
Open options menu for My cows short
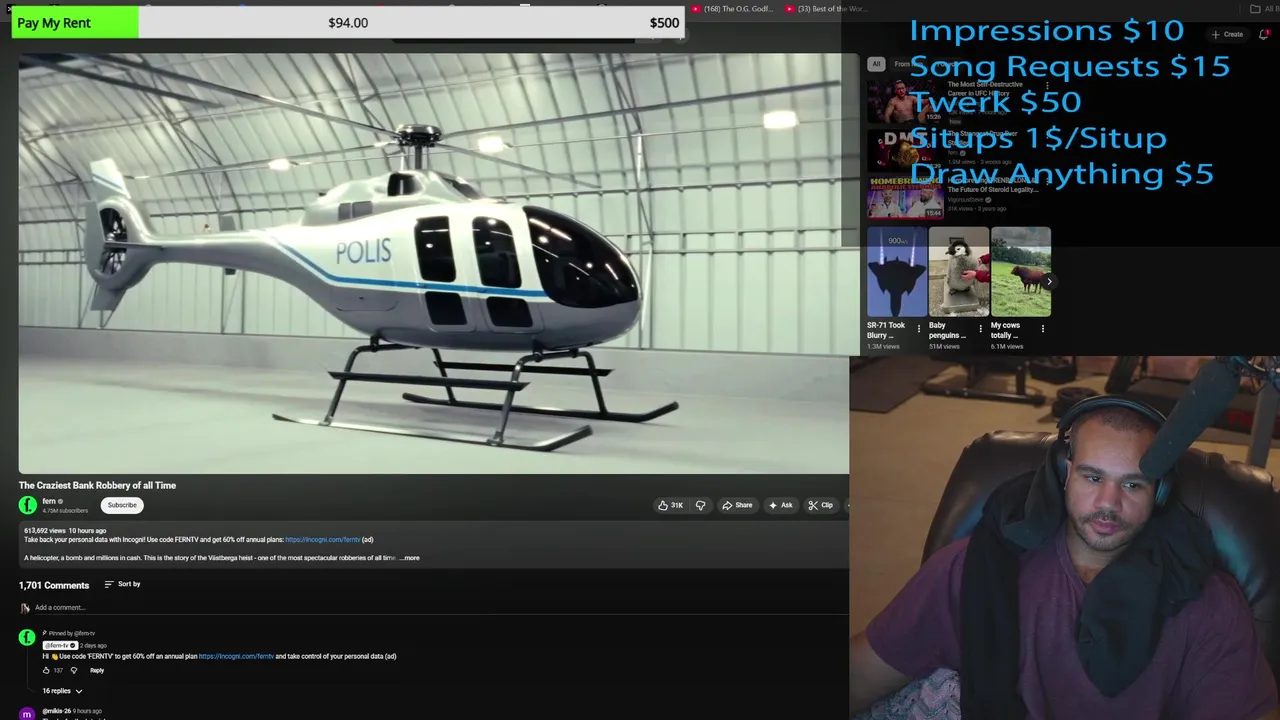tap(1043, 328)
